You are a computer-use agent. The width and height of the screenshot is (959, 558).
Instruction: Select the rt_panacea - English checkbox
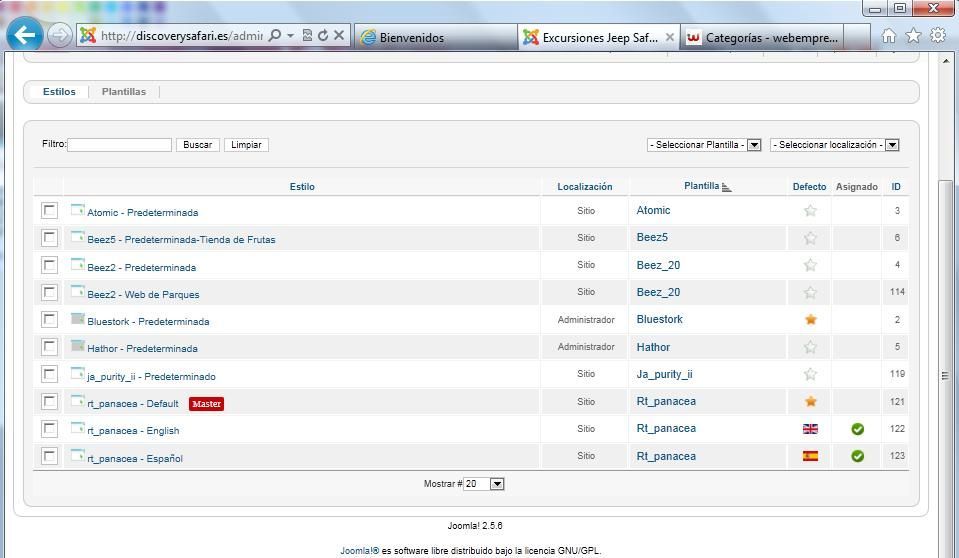tap(50, 428)
